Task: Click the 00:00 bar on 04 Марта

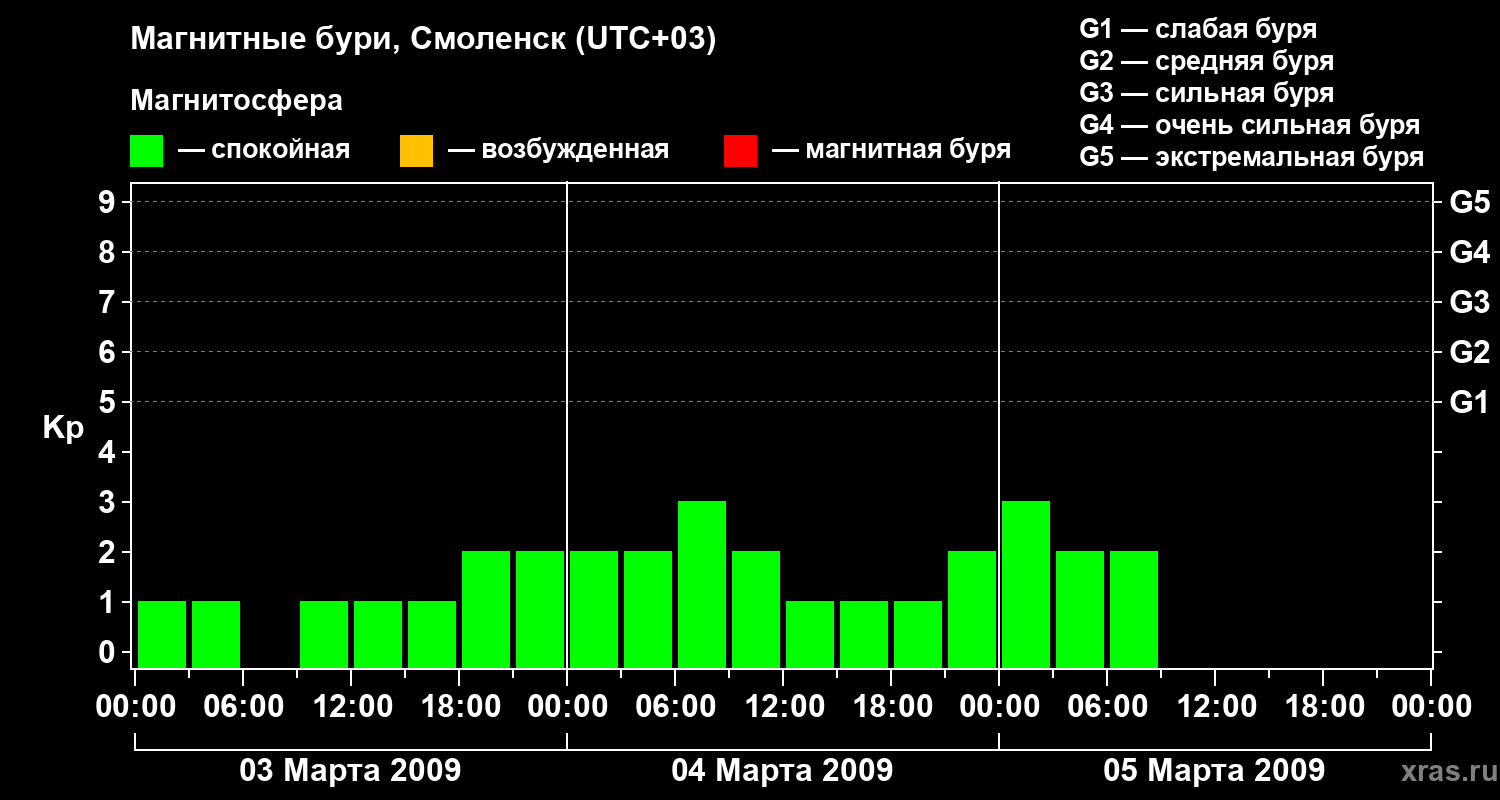Action: 594,609
